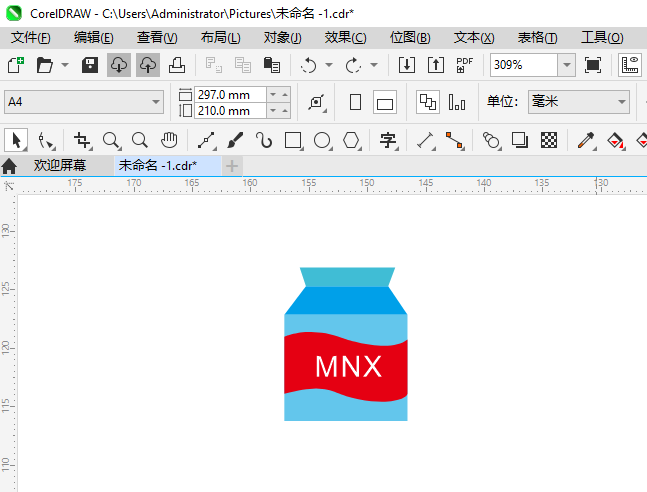Click the cloud download icon

click(x=119, y=65)
